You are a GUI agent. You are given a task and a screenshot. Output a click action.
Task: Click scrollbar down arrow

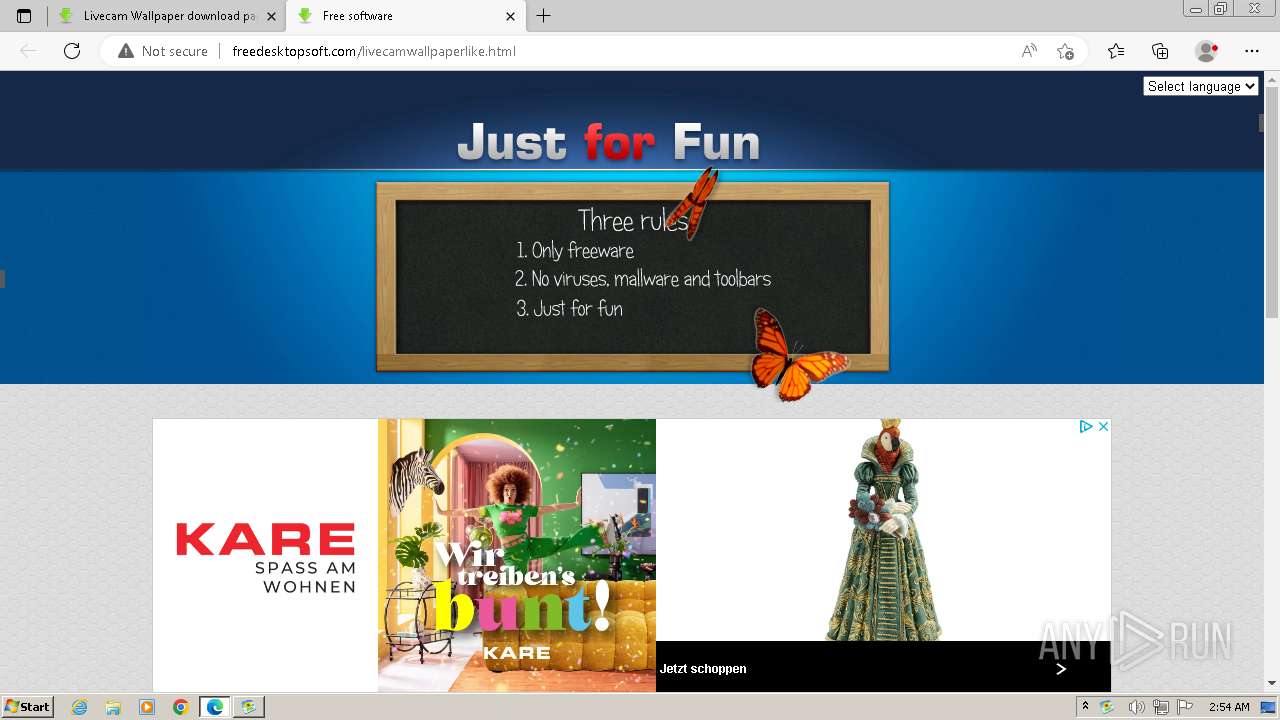coord(1271,683)
